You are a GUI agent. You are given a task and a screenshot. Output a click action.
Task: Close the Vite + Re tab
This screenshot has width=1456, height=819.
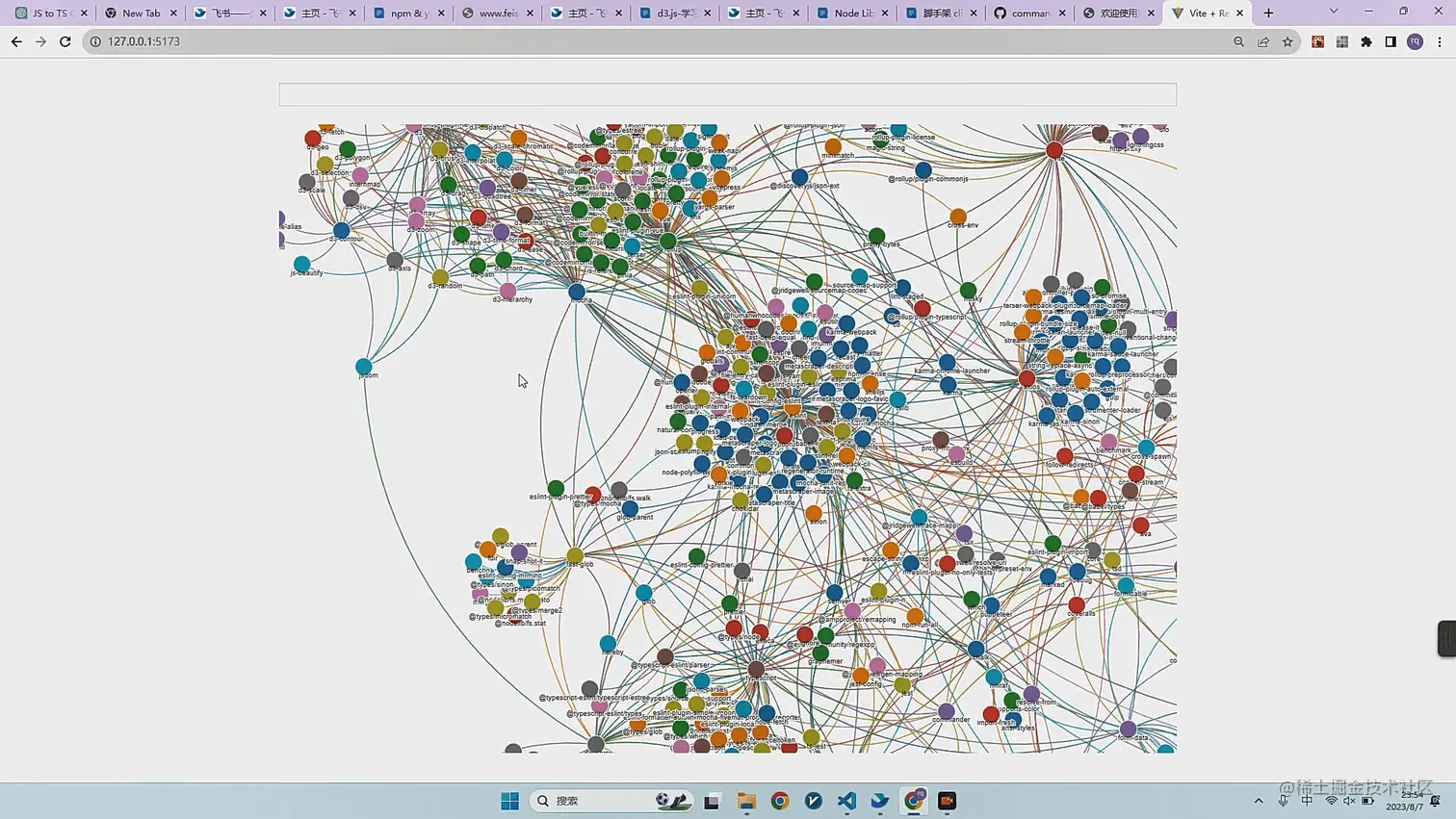[x=1239, y=13]
